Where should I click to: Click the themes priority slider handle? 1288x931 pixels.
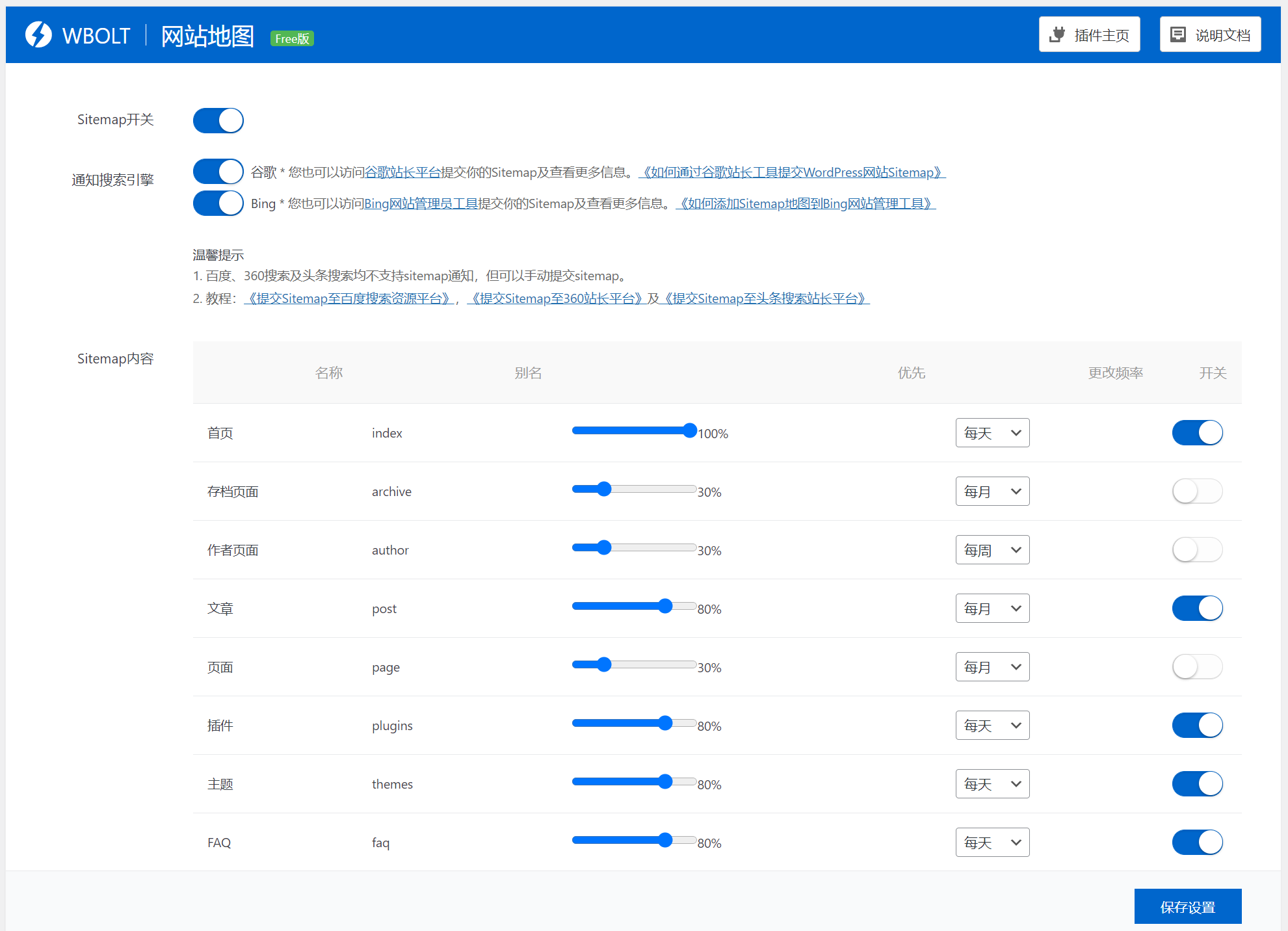664,781
